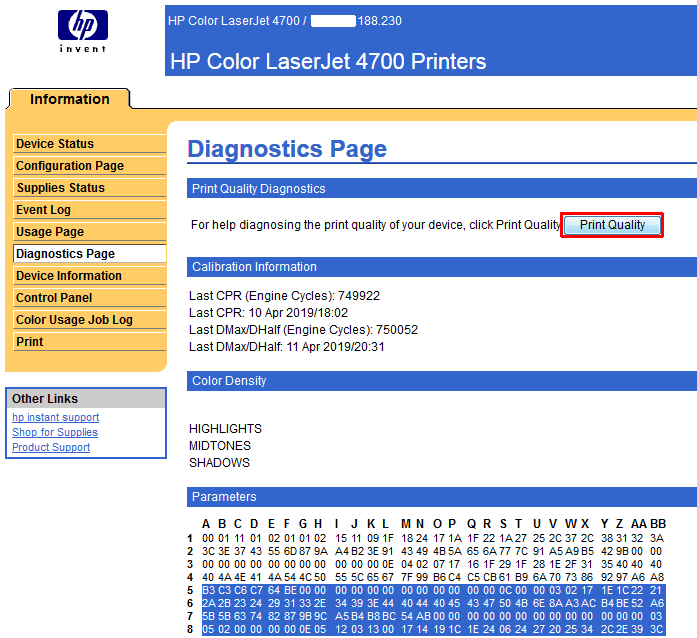Image resolution: width=697 pixels, height=638 pixels.
Task: Click the Diagnostics Page heading
Action: (x=287, y=149)
